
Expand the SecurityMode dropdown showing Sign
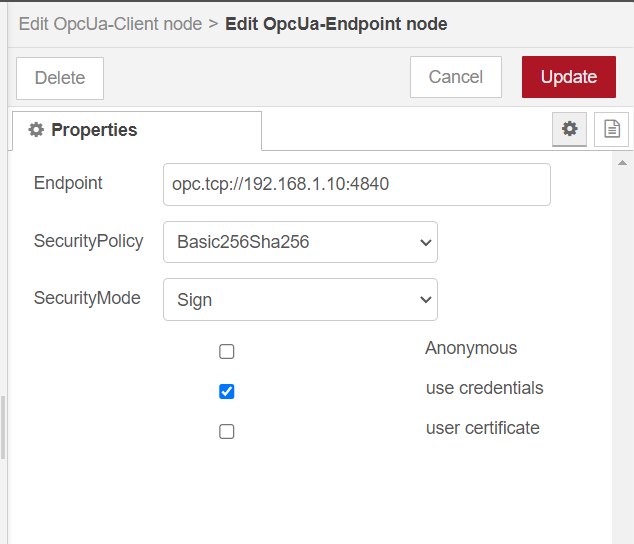tap(300, 299)
